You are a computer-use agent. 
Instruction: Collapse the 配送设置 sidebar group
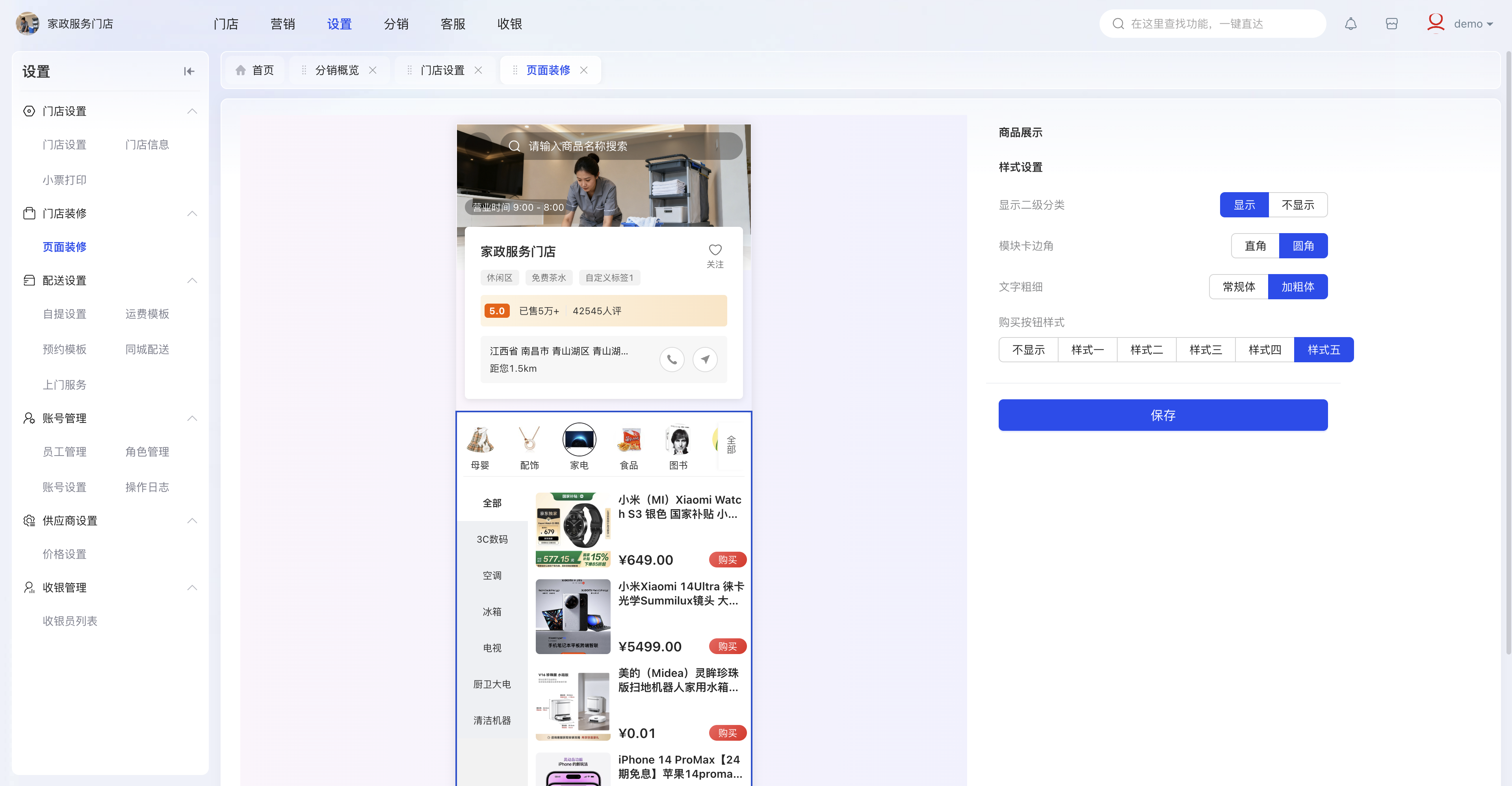click(192, 280)
